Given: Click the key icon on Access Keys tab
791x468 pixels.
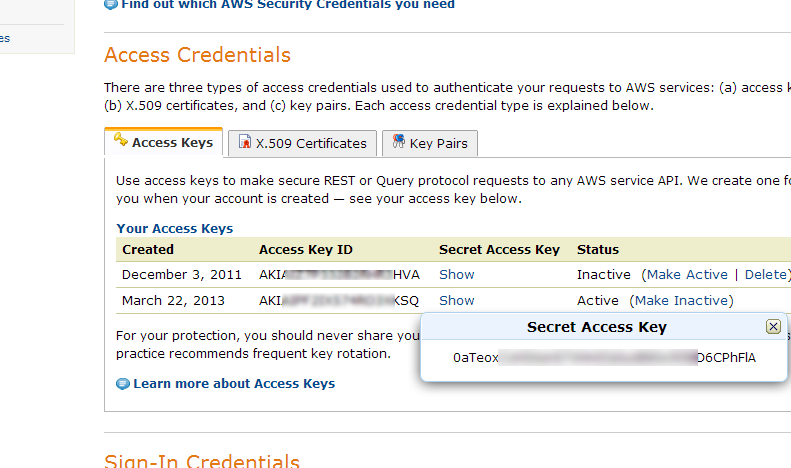Looking at the screenshot, I should [x=121, y=140].
